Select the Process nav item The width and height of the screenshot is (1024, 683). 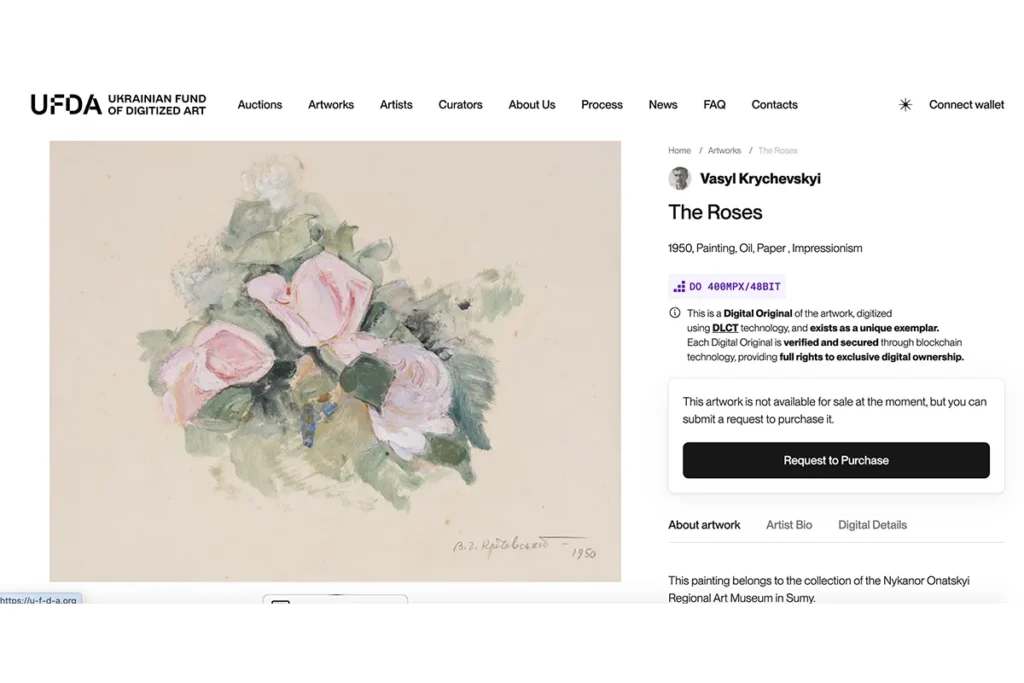602,105
